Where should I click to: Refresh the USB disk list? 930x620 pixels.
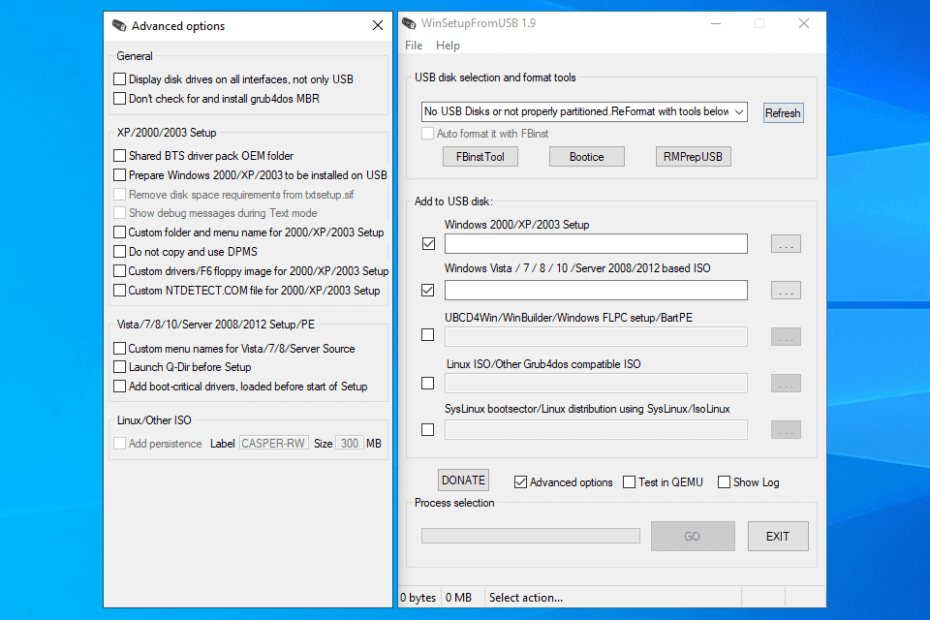tap(783, 112)
